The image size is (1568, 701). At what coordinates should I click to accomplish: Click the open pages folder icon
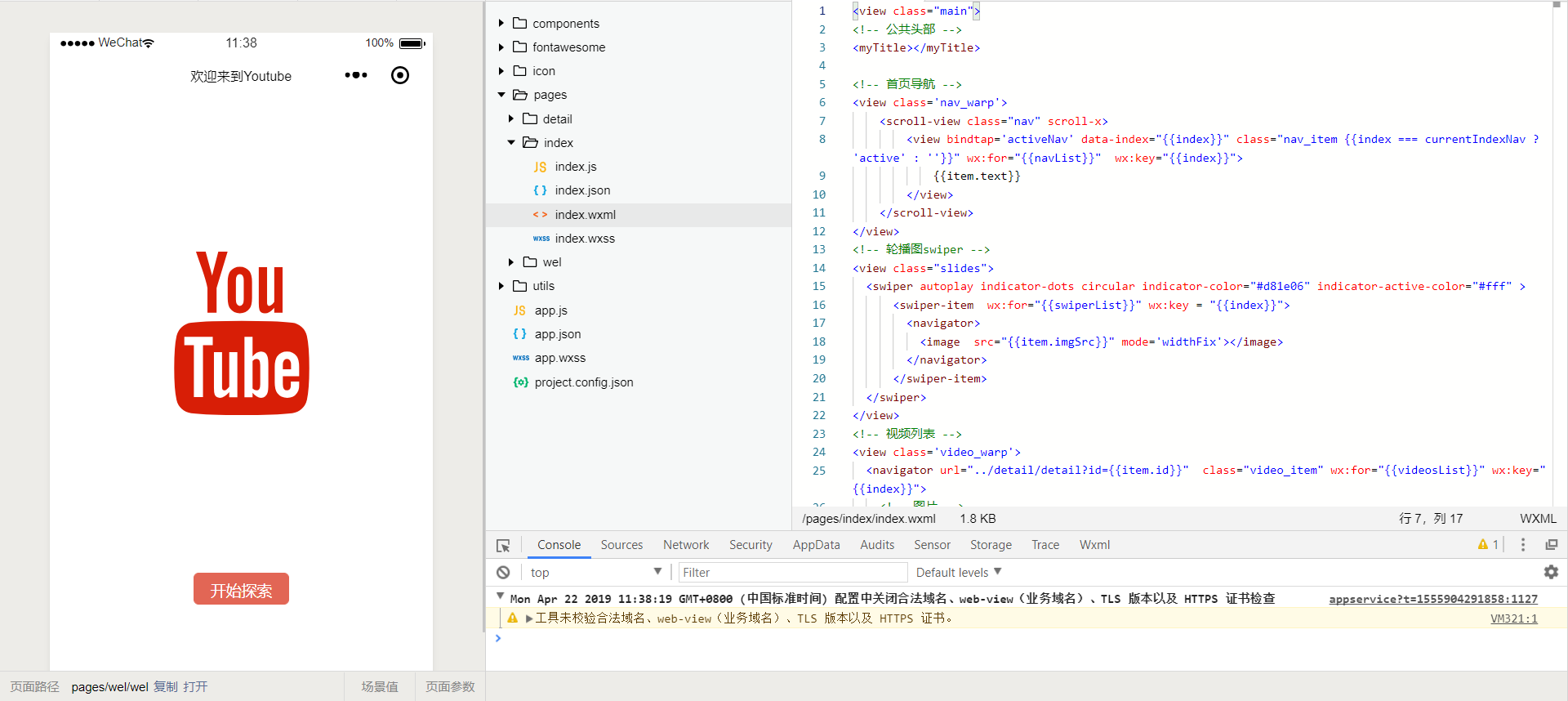(519, 95)
